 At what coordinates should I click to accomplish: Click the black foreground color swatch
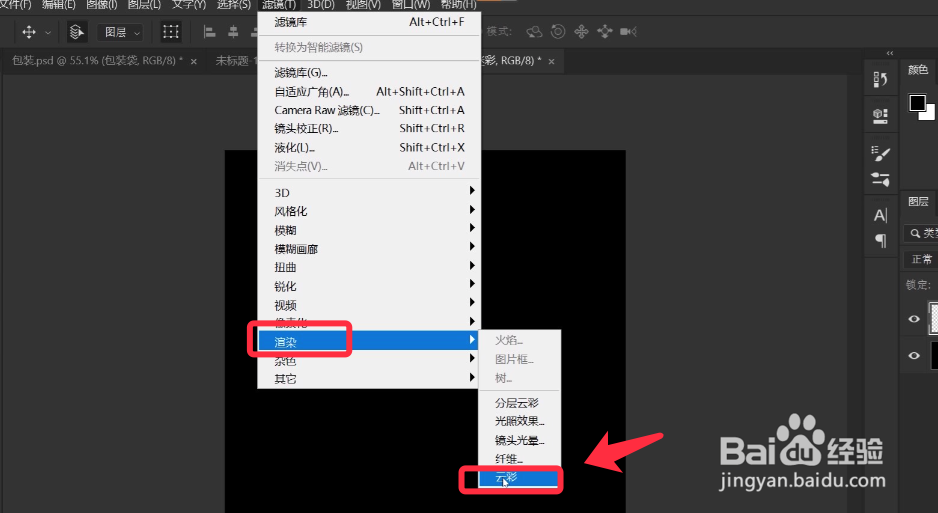(x=917, y=103)
